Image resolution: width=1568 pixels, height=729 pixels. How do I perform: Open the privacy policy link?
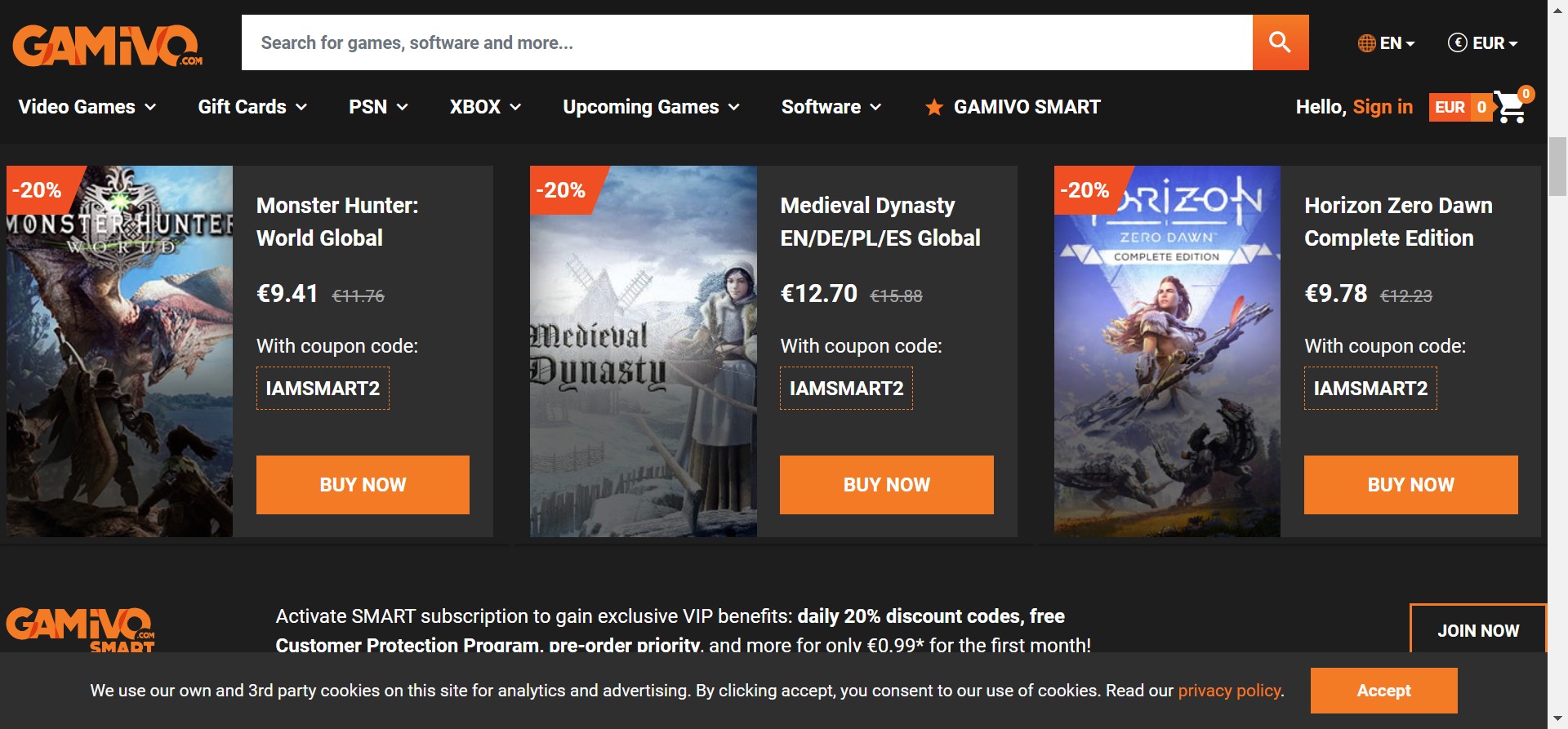(x=1228, y=691)
